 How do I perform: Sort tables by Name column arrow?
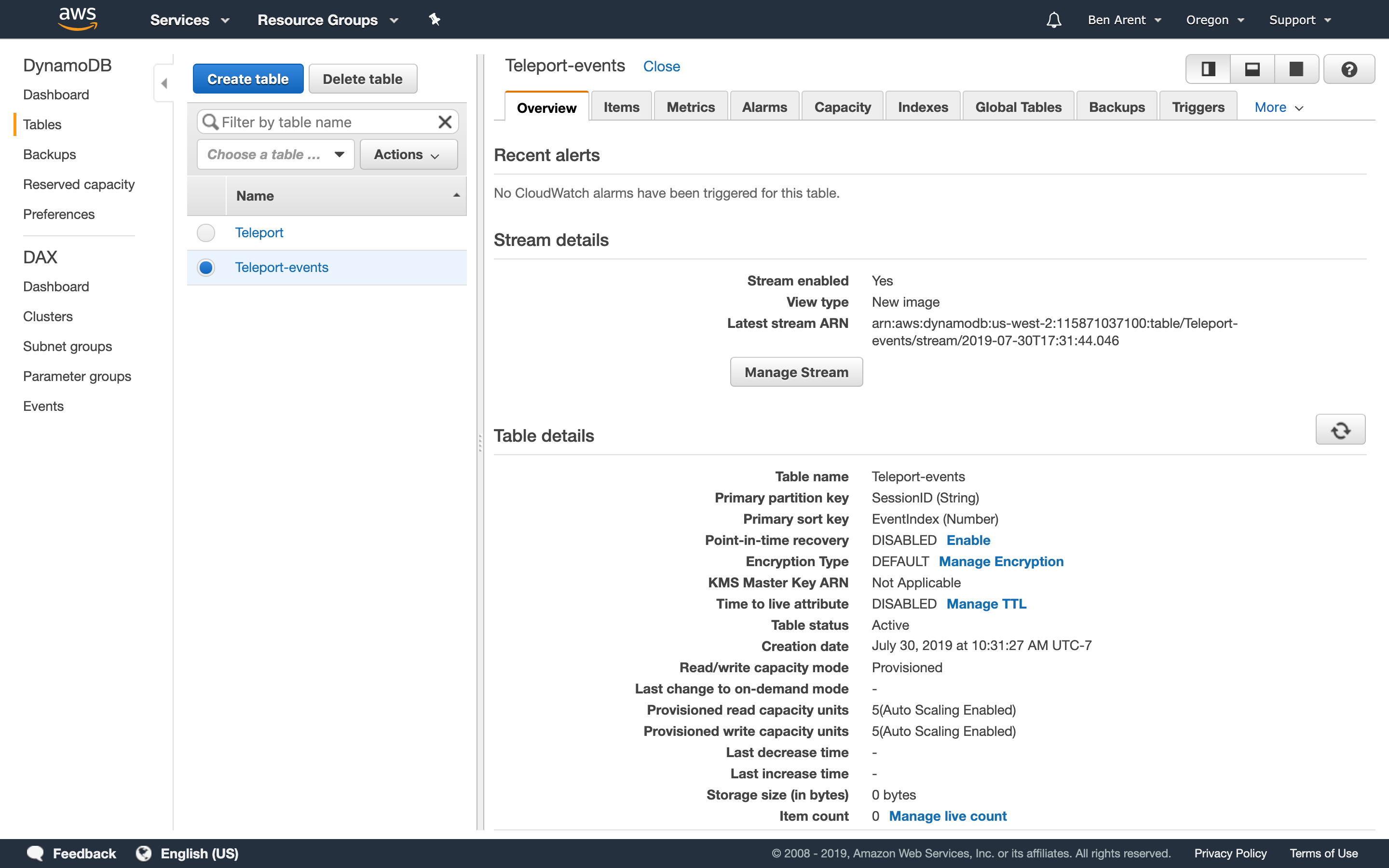coord(456,196)
